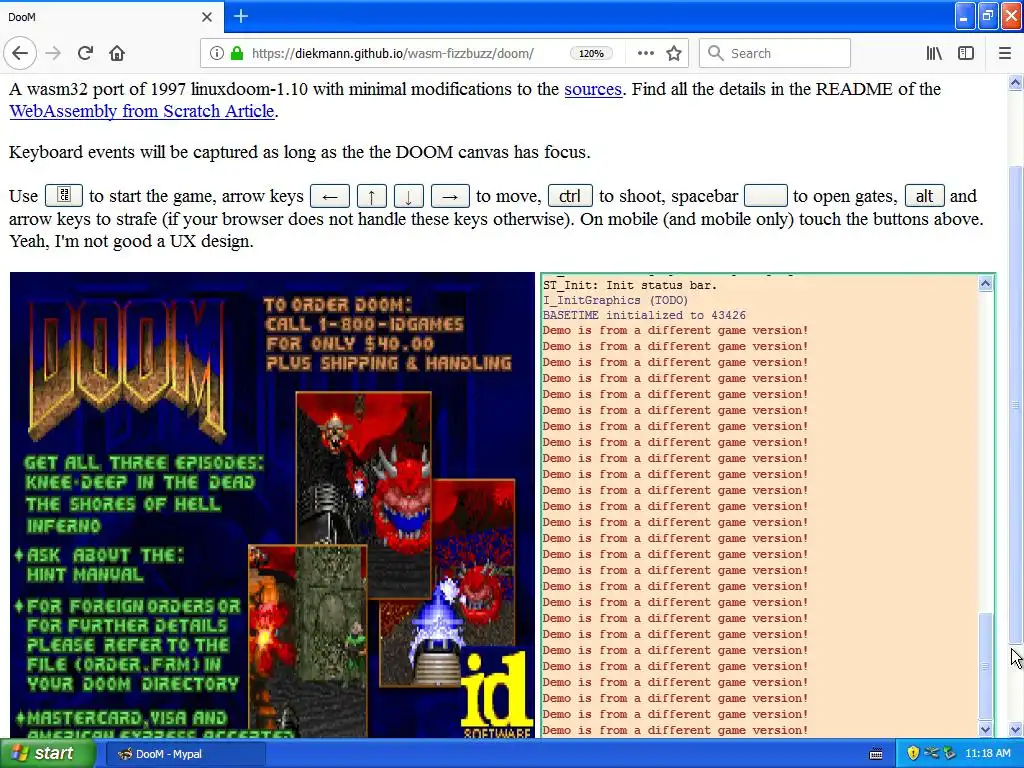The image size is (1024, 768).
Task: Go back with the browser Back arrow
Action: pyautogui.click(x=20, y=53)
